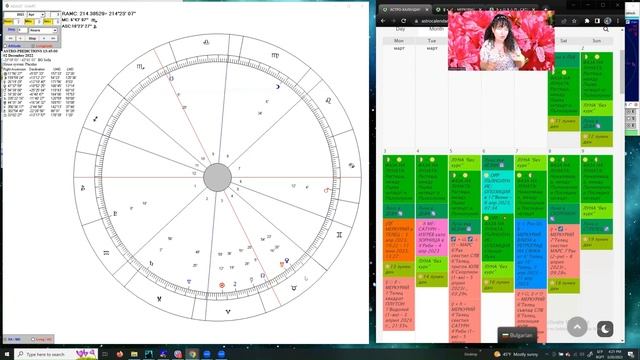
Task: Click the webcam video thumbnail overlay
Action: [x=501, y=40]
